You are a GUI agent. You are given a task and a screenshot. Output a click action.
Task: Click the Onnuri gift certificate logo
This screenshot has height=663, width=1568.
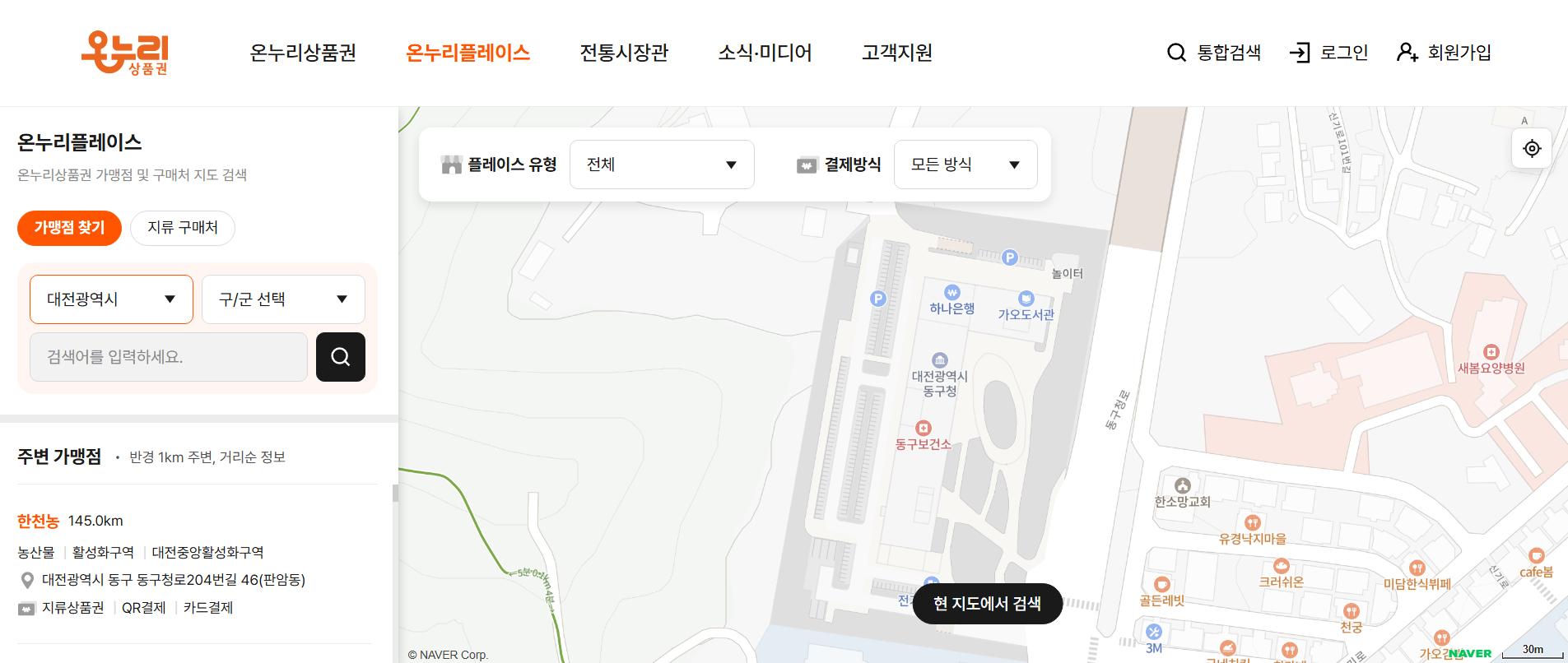[x=125, y=53]
